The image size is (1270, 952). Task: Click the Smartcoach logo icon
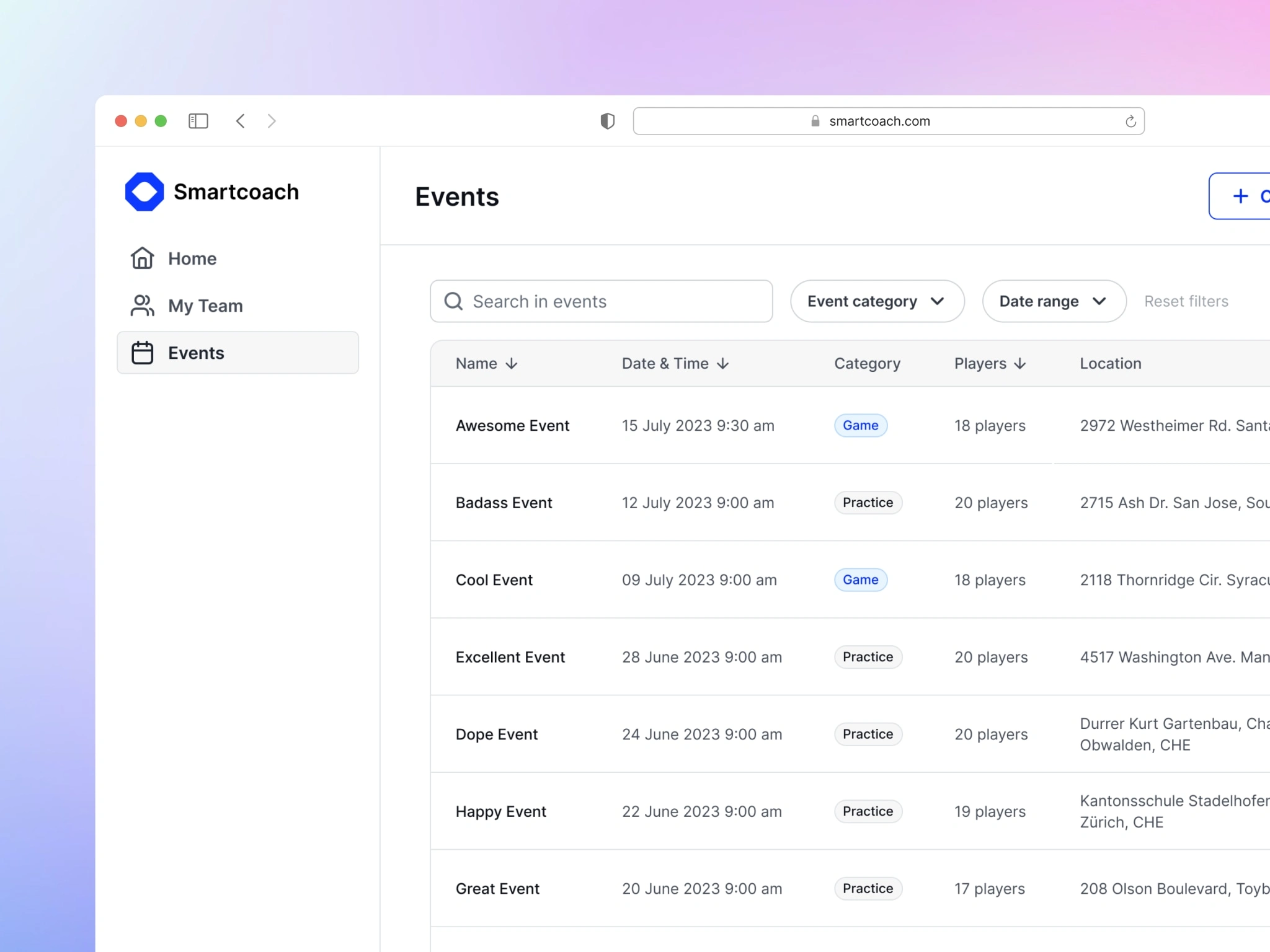pos(144,192)
